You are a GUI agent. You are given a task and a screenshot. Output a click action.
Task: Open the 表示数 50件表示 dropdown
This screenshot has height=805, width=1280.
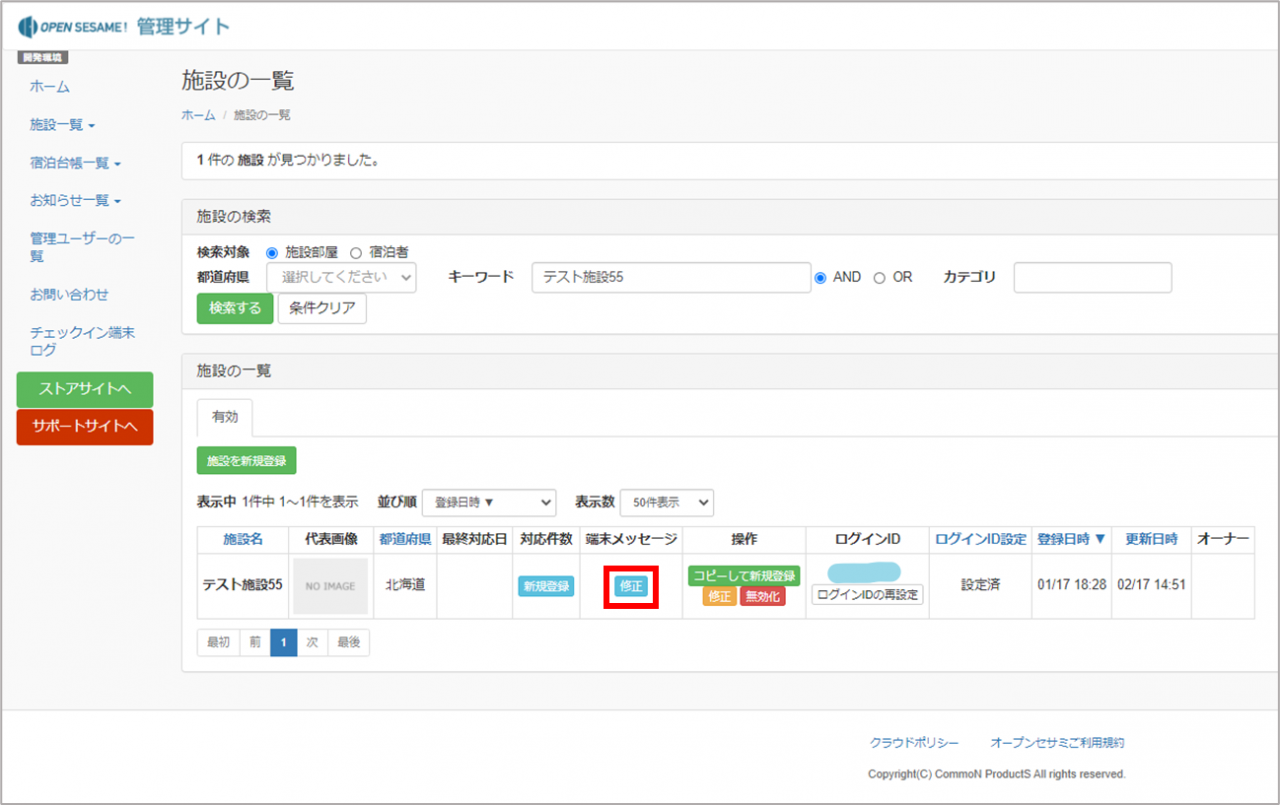667,502
